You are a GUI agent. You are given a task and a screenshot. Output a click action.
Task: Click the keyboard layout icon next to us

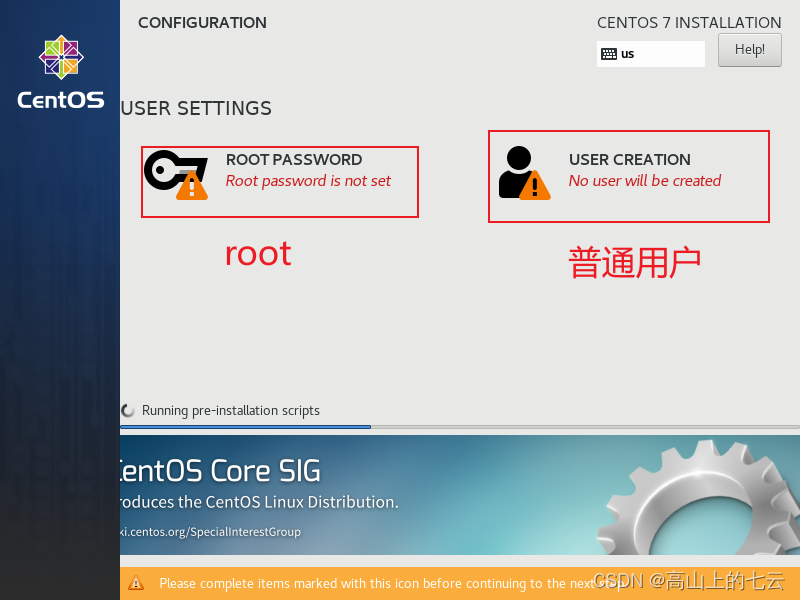coord(609,54)
